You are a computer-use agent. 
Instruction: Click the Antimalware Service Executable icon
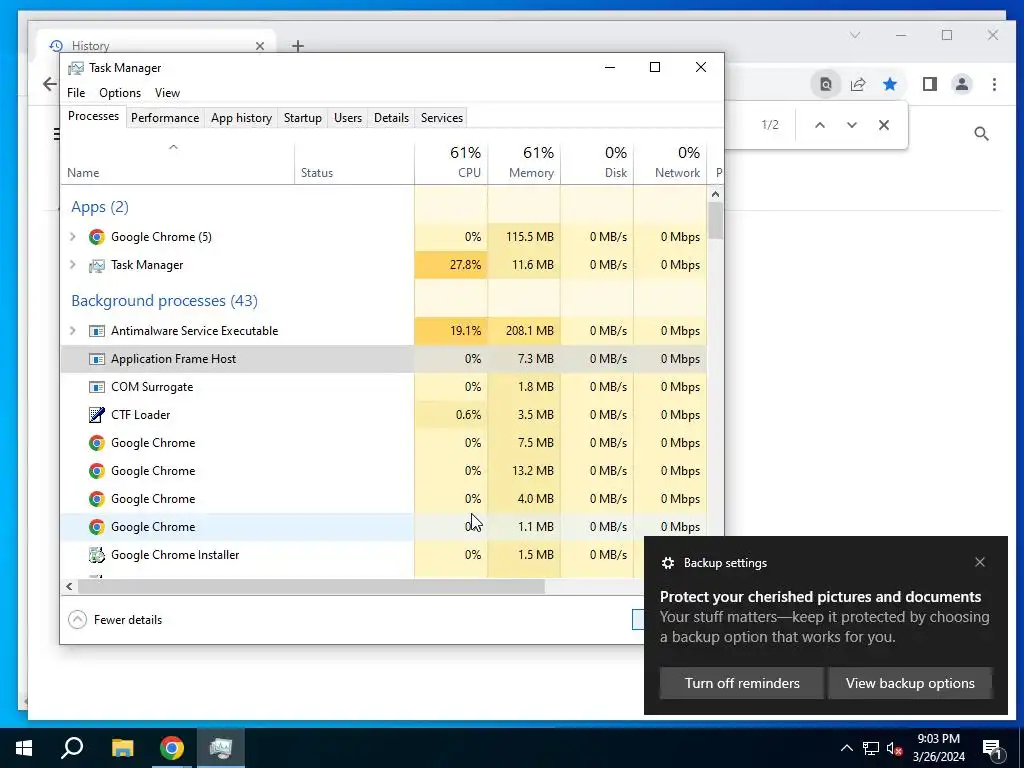(97, 331)
